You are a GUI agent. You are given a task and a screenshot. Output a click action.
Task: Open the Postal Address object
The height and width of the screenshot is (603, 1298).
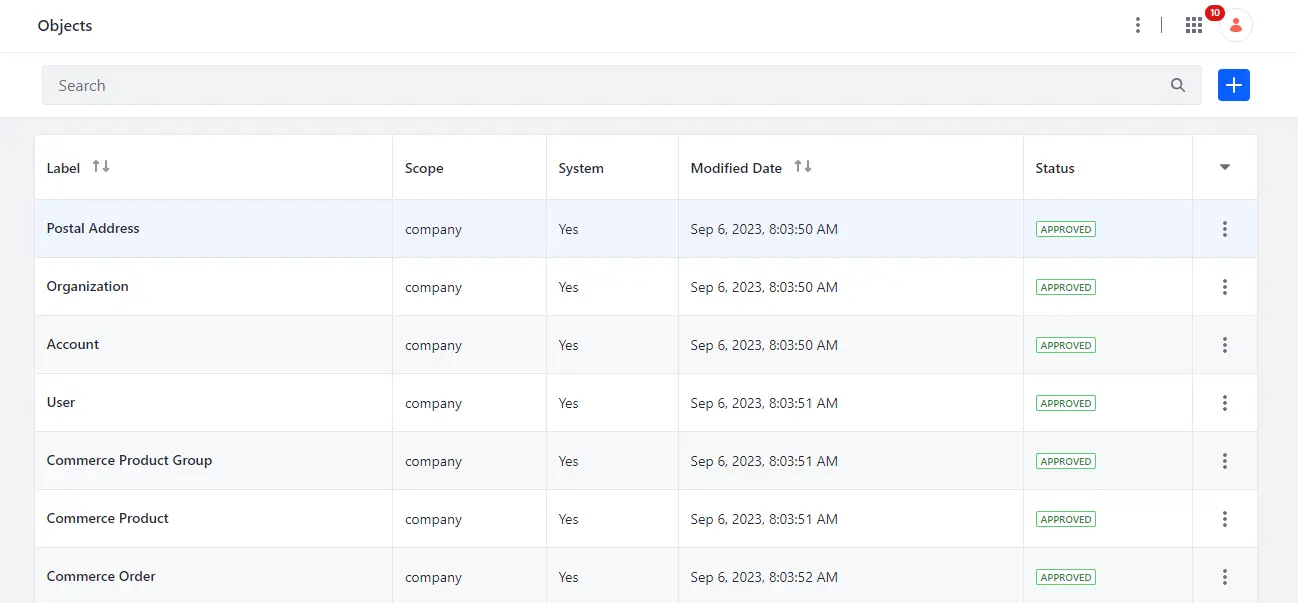(x=93, y=228)
